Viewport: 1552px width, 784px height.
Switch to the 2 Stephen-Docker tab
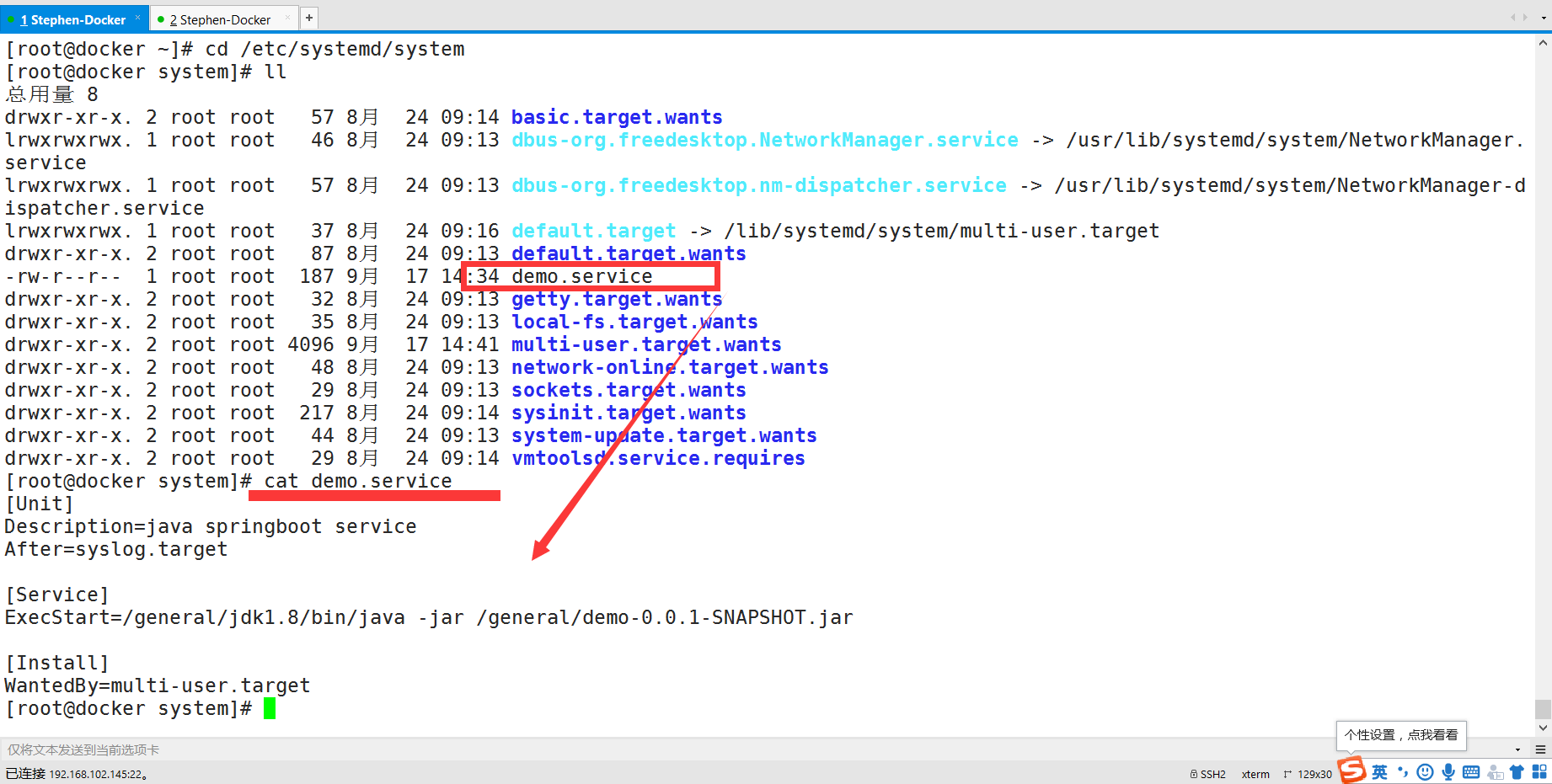tap(221, 19)
